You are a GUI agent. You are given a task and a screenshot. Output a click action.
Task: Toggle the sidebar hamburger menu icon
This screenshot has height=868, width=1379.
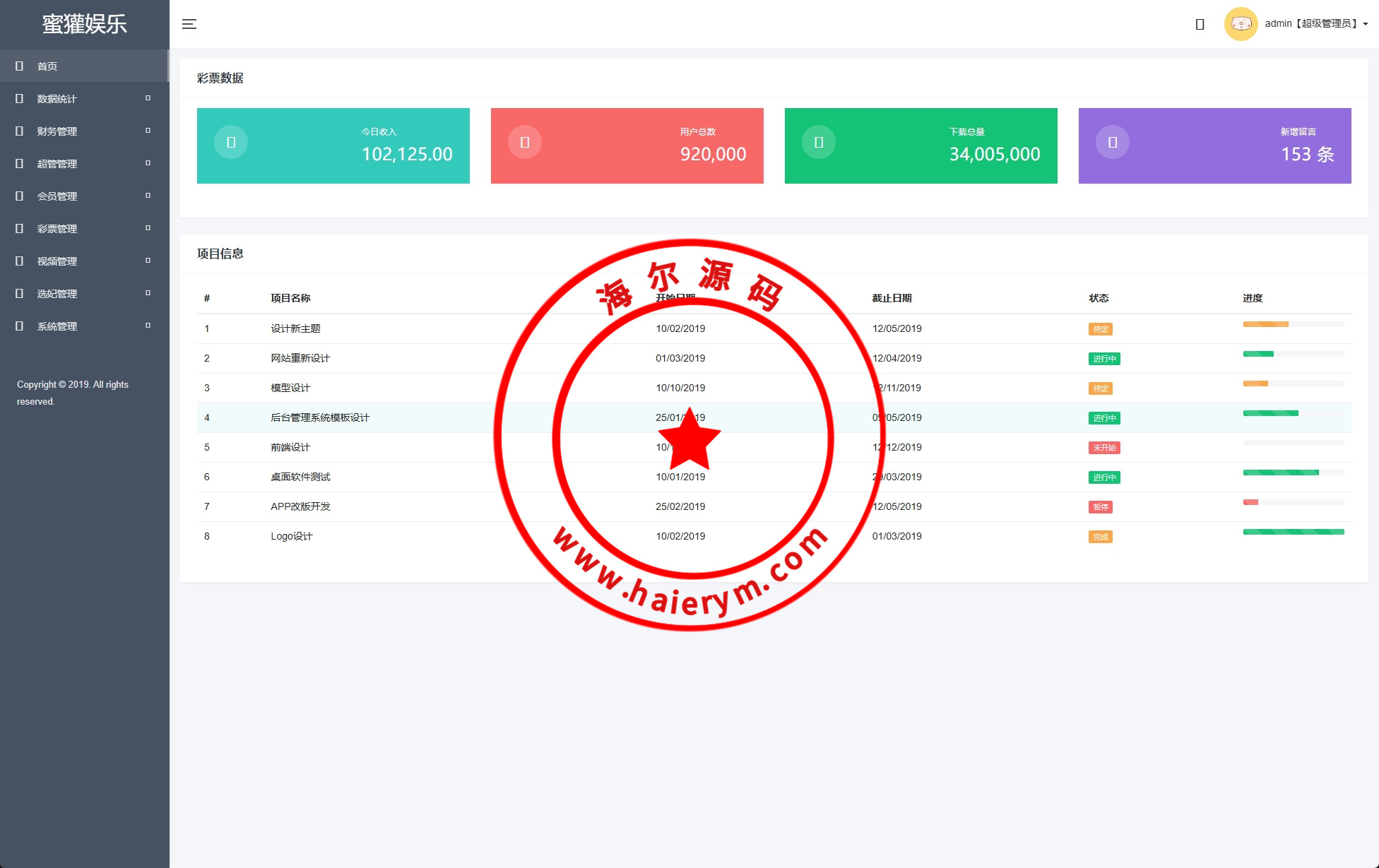189,24
